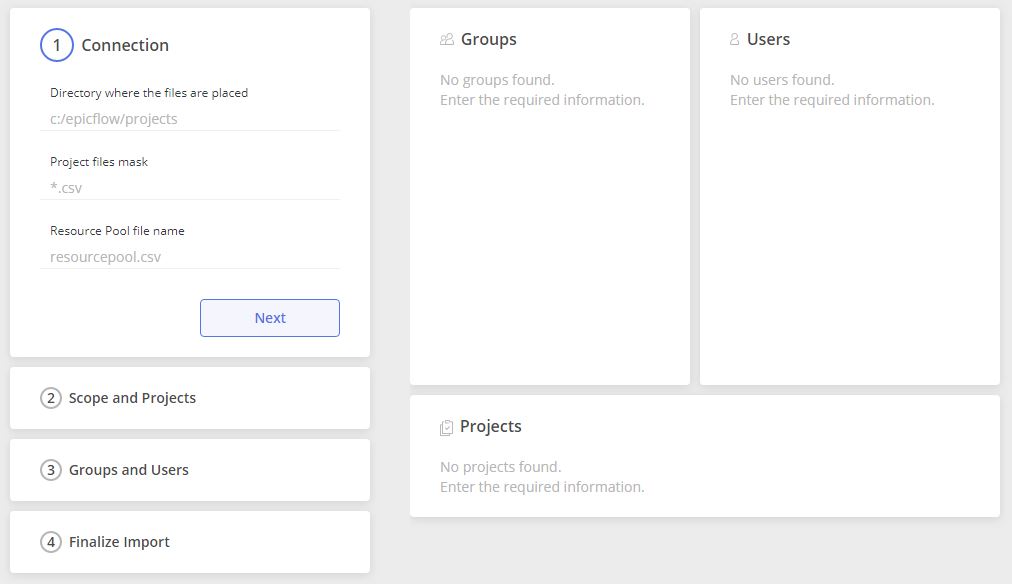The height and width of the screenshot is (584, 1012).
Task: Click the 'No groups found' message
Action: [x=497, y=80]
